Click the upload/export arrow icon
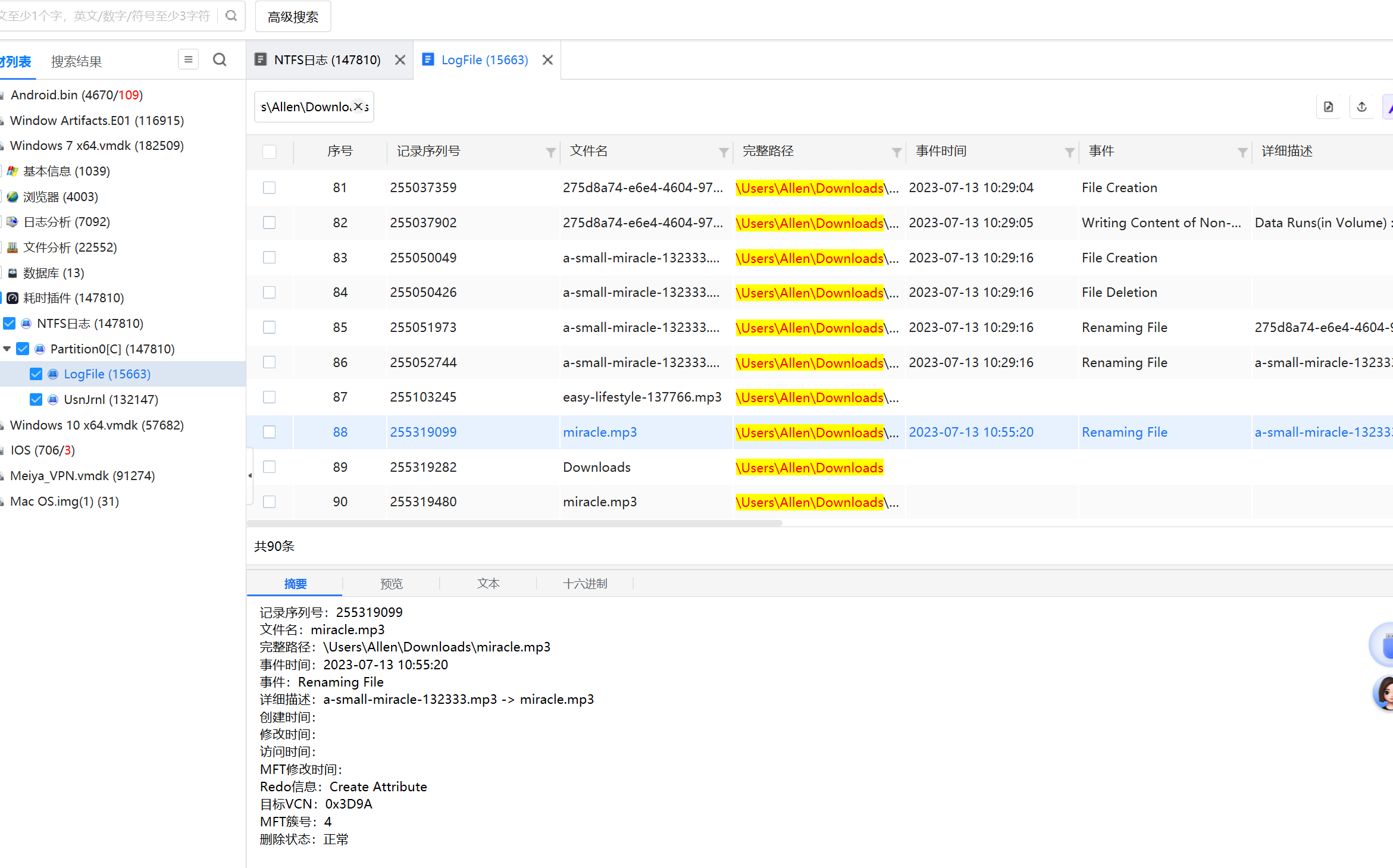This screenshot has width=1393, height=868. pyautogui.click(x=1361, y=107)
